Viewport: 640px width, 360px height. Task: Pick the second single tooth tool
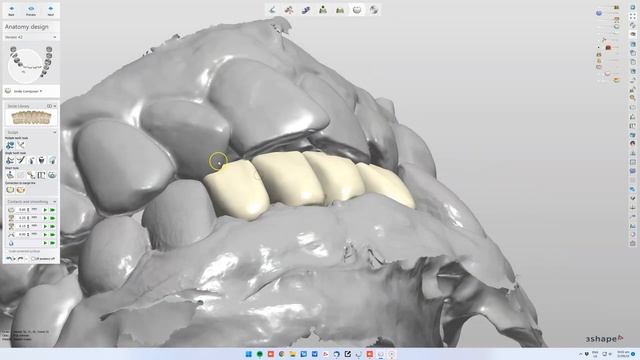point(21,160)
